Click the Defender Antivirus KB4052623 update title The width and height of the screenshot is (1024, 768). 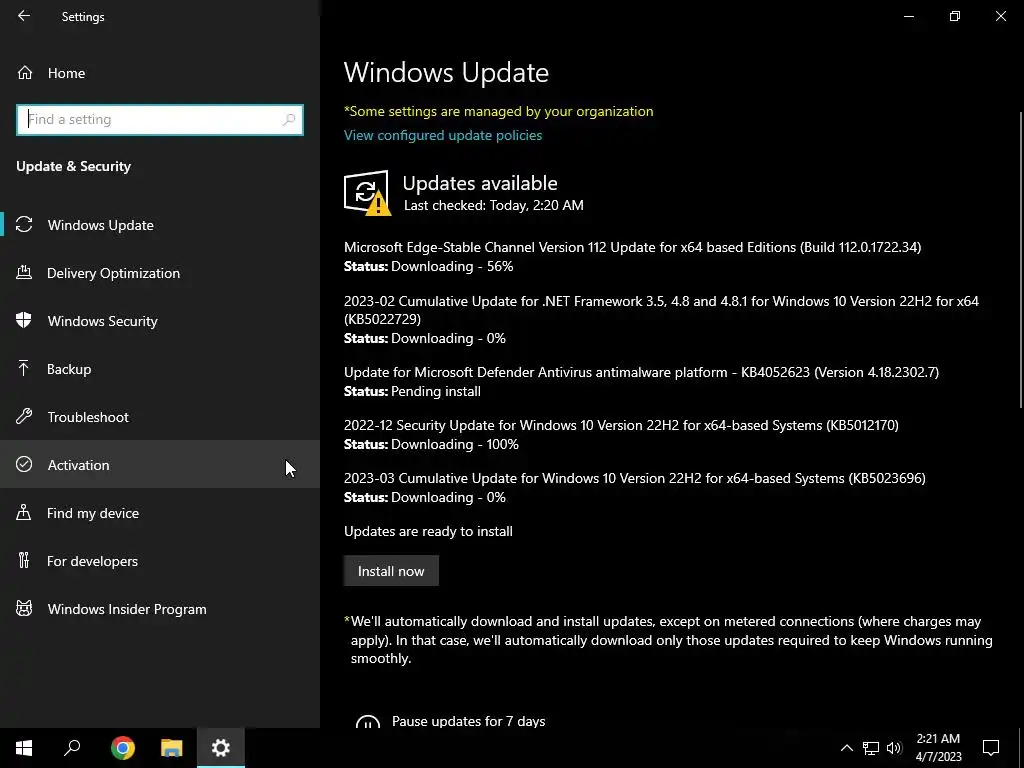[x=641, y=372]
